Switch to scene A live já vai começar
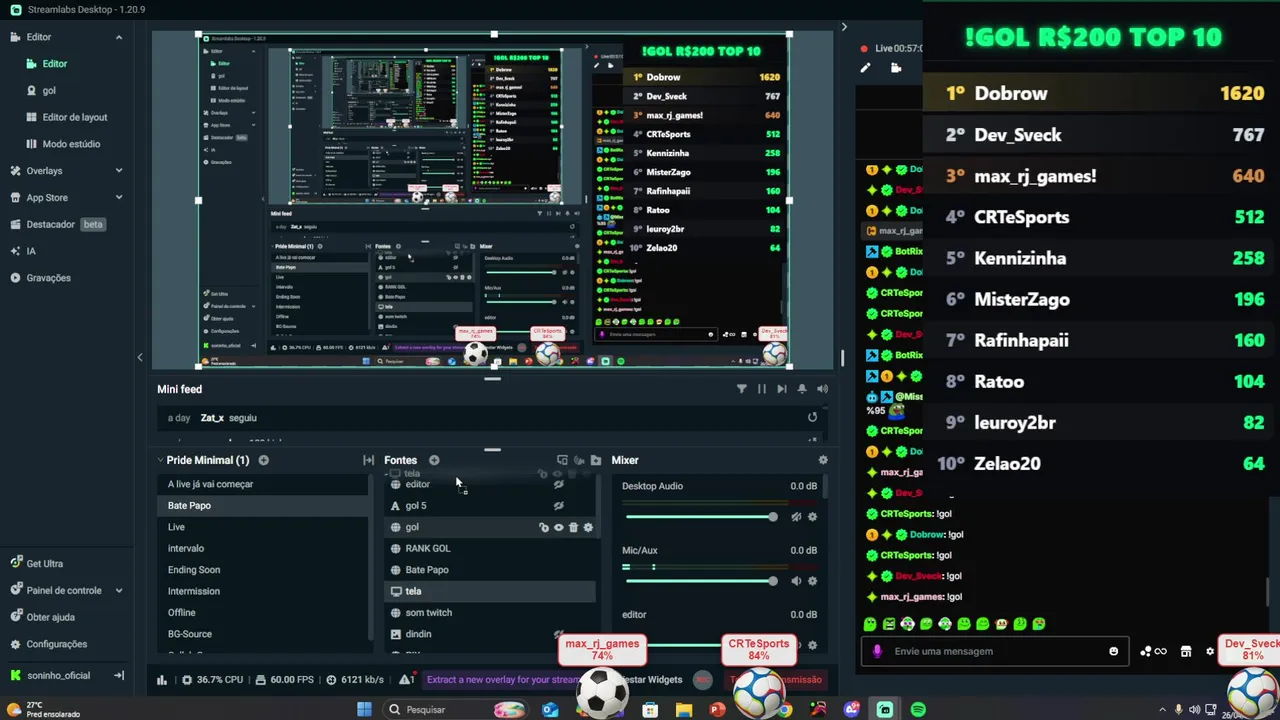 [264, 484]
